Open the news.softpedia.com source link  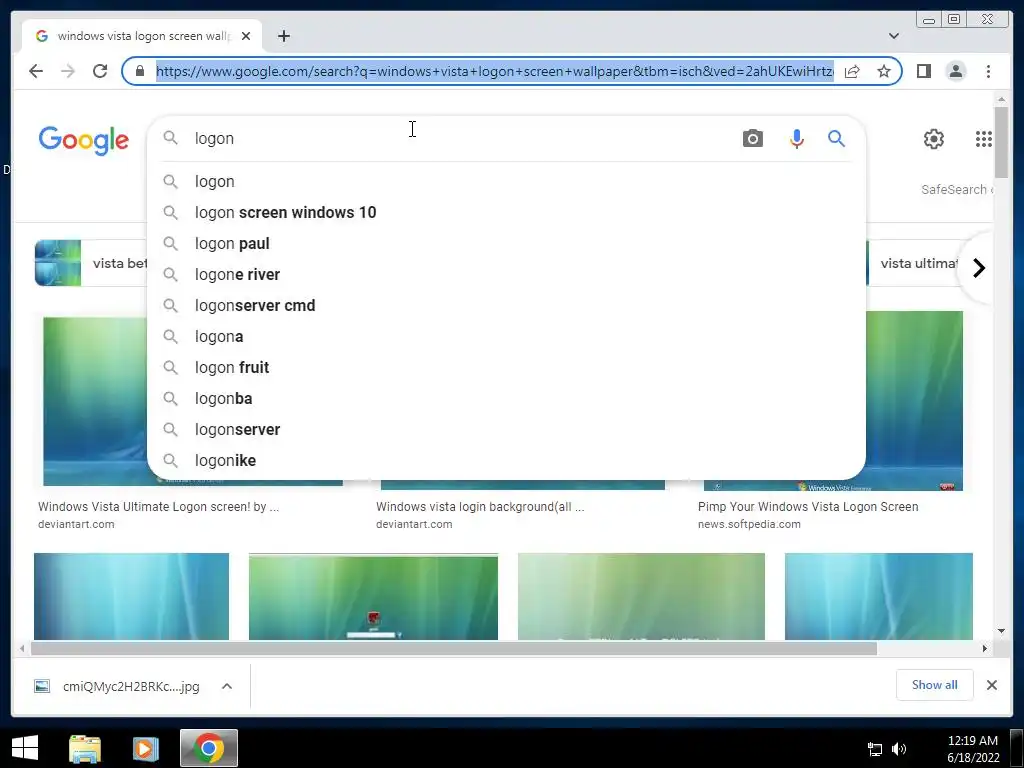point(749,524)
